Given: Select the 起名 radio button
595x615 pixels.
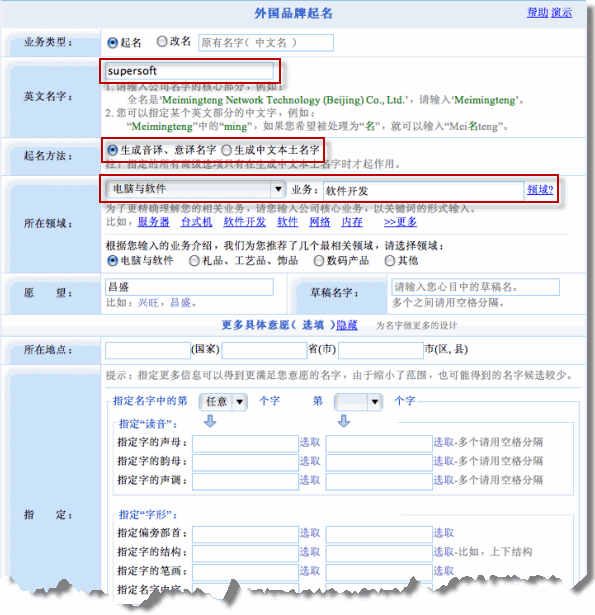Looking at the screenshot, I should tap(113, 42).
